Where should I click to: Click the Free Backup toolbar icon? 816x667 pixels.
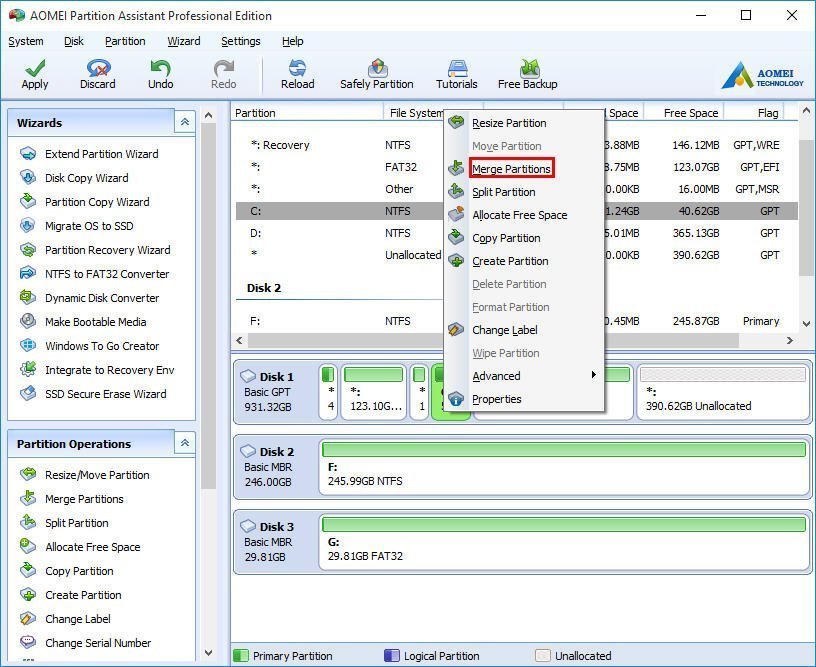528,74
